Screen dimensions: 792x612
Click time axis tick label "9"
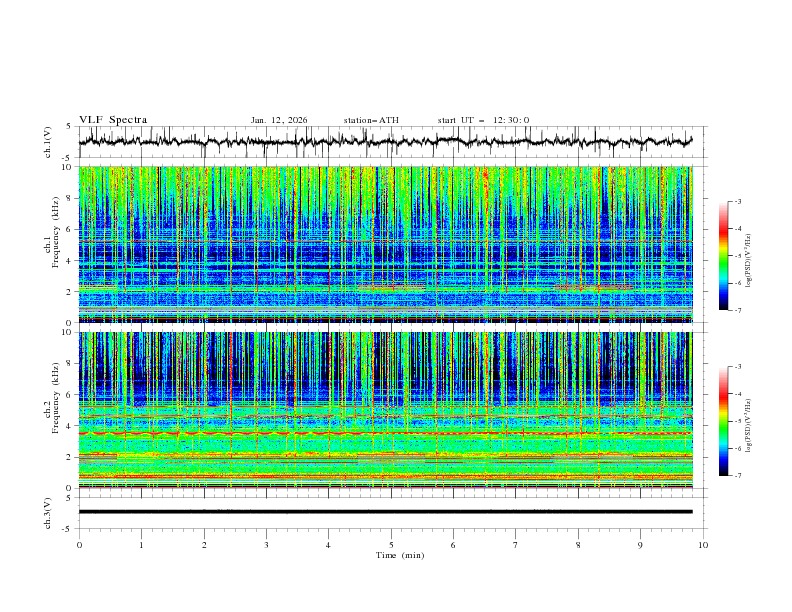[640, 545]
